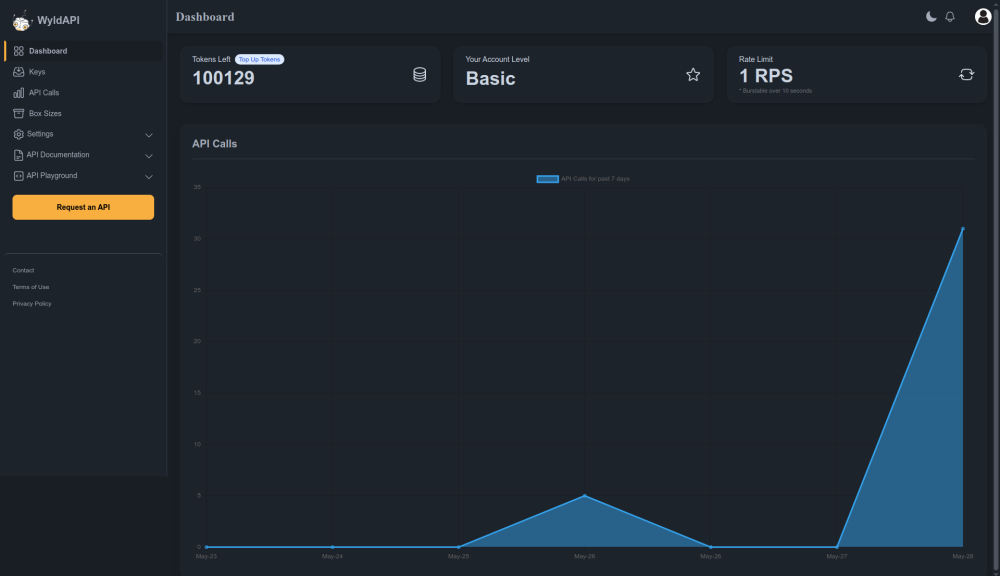Click the star icon on Account Level card
The width and height of the screenshot is (1000, 576).
point(693,74)
